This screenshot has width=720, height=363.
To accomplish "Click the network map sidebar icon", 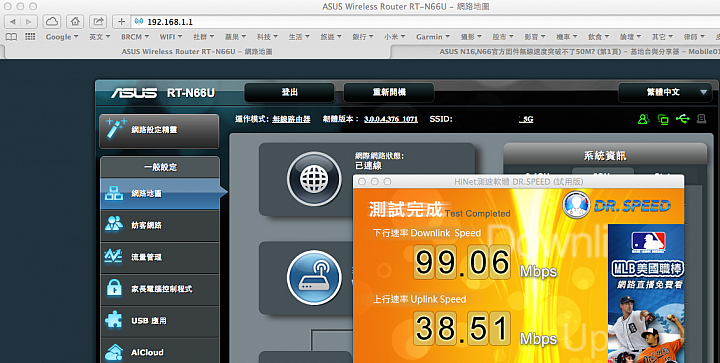I will tap(113, 194).
